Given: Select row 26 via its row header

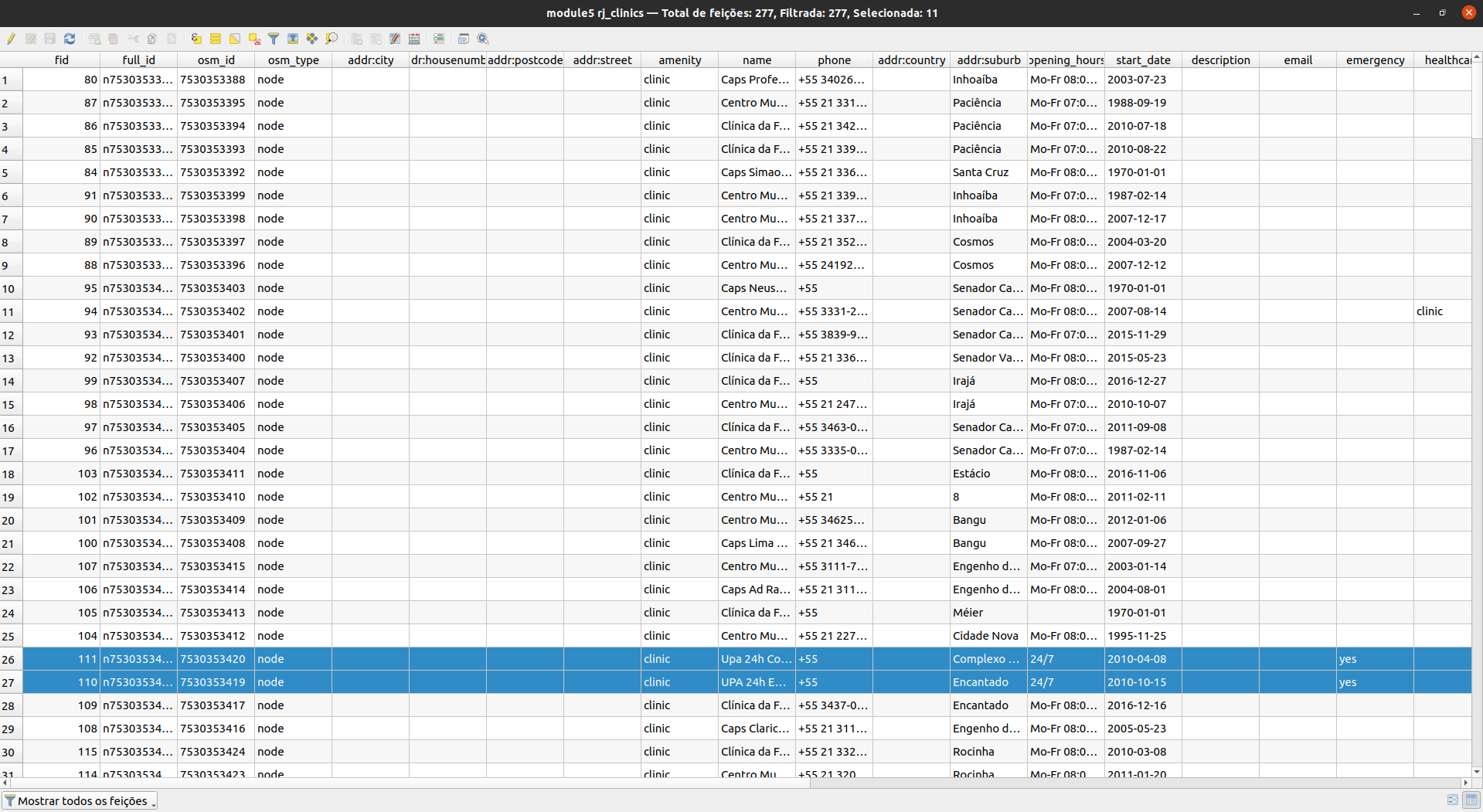Looking at the screenshot, I should tap(11, 659).
